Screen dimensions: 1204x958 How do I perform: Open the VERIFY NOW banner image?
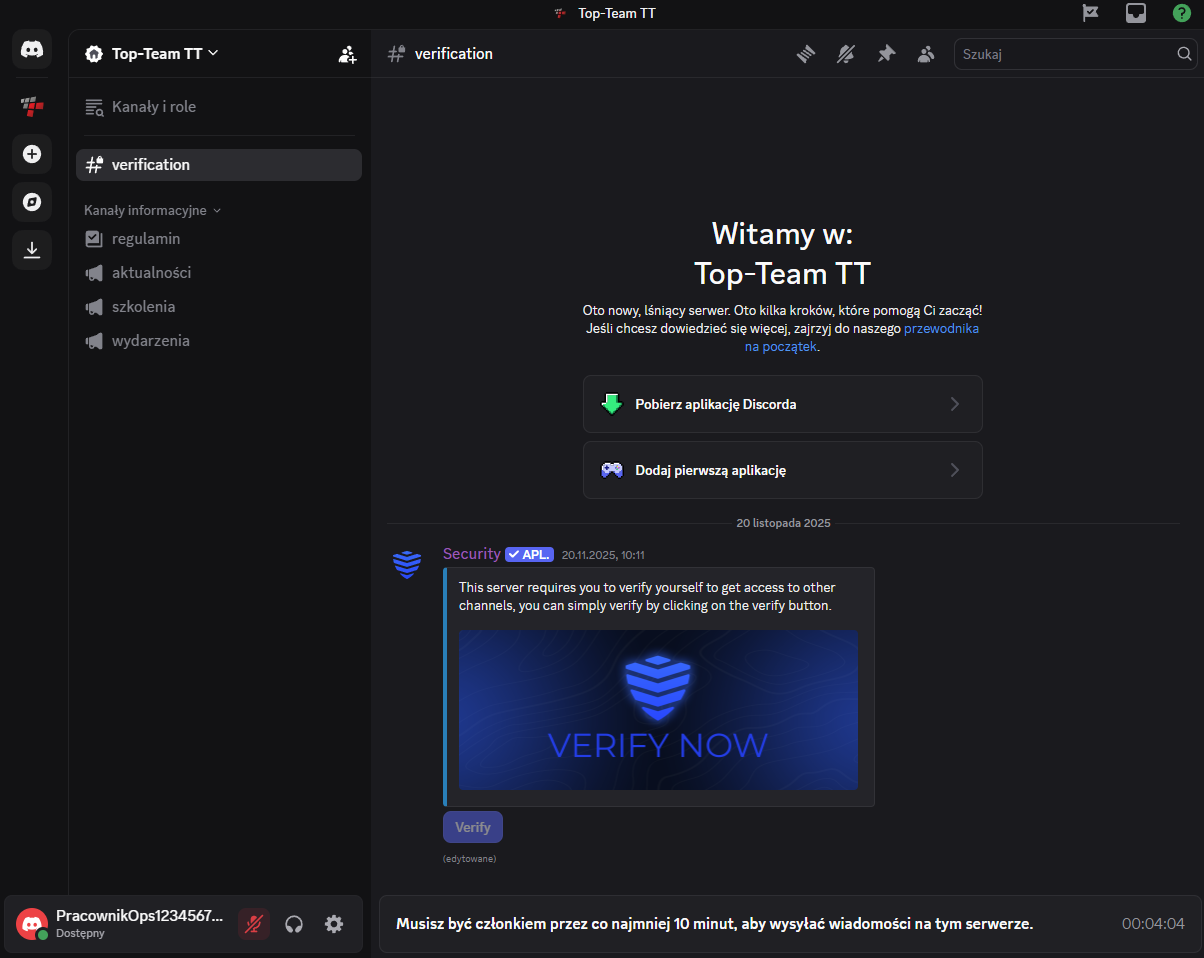[658, 710]
